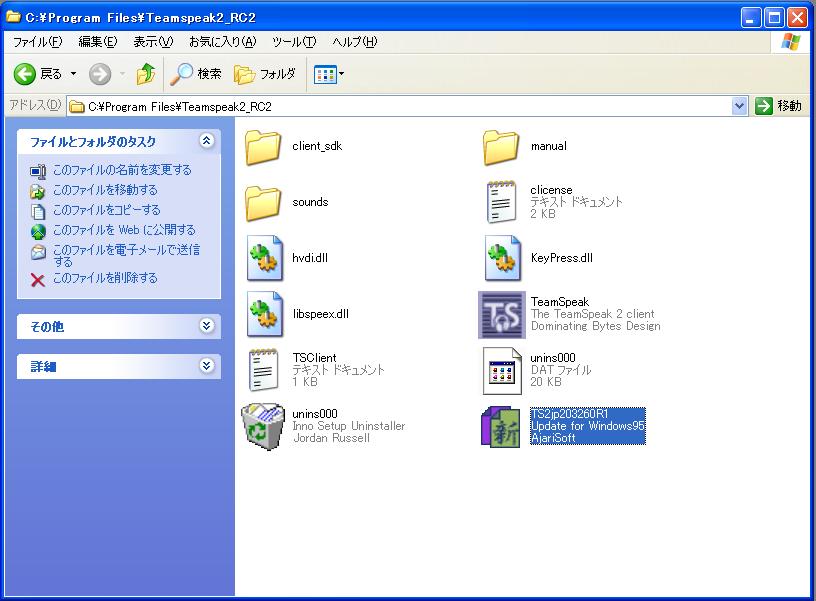Image resolution: width=816 pixels, height=601 pixels.
Task: Open the back button history dropdown
Action: click(x=73, y=74)
